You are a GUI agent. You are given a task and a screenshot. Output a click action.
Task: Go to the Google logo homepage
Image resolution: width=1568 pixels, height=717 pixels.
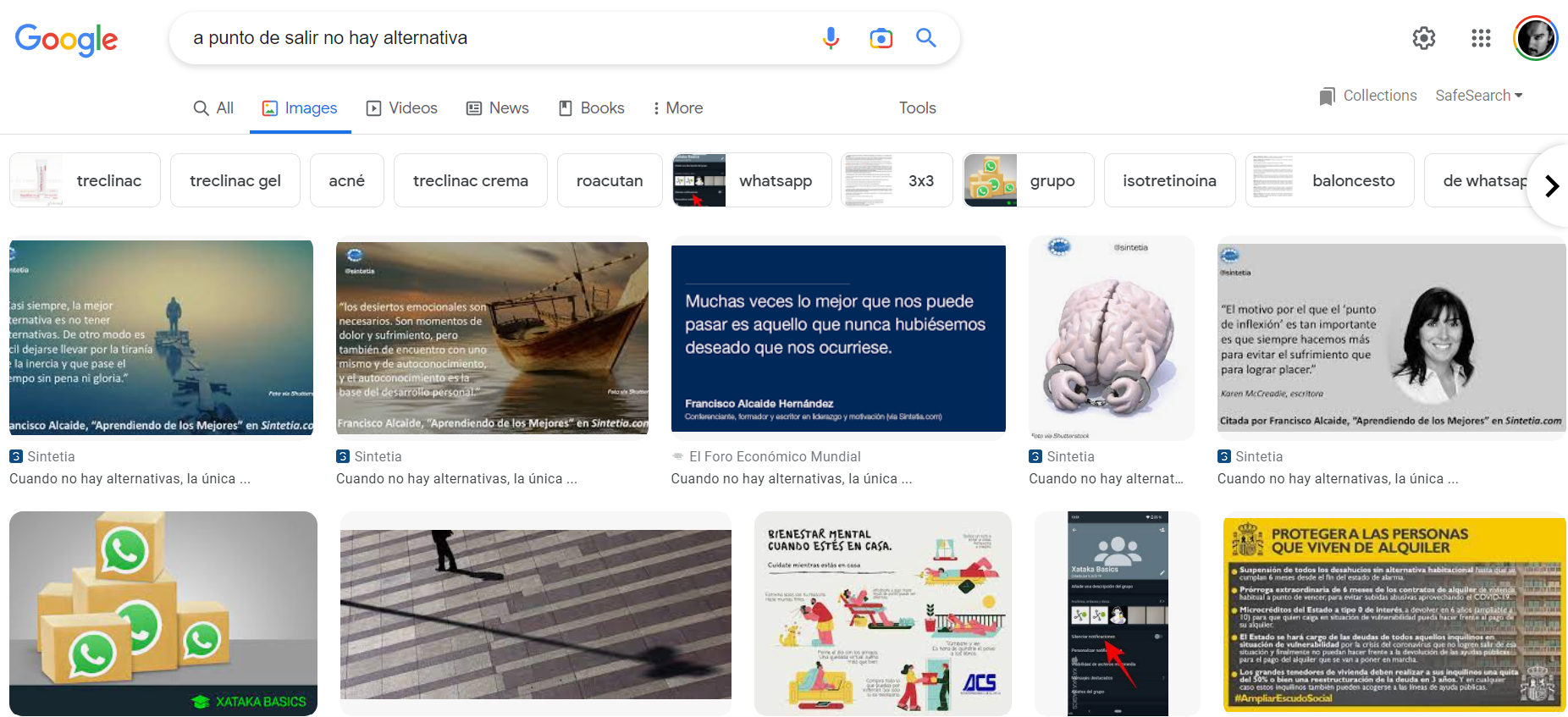point(66,39)
